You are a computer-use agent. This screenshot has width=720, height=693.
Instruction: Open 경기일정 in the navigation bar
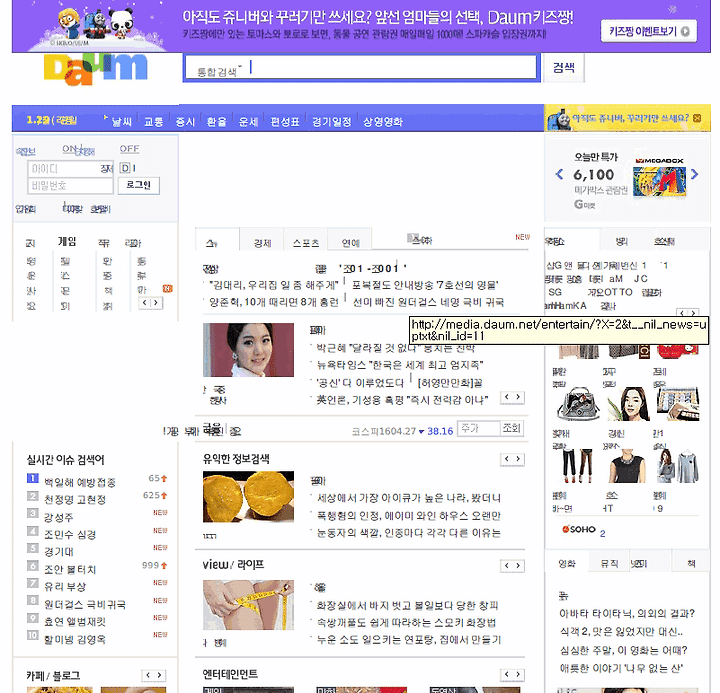(x=332, y=122)
